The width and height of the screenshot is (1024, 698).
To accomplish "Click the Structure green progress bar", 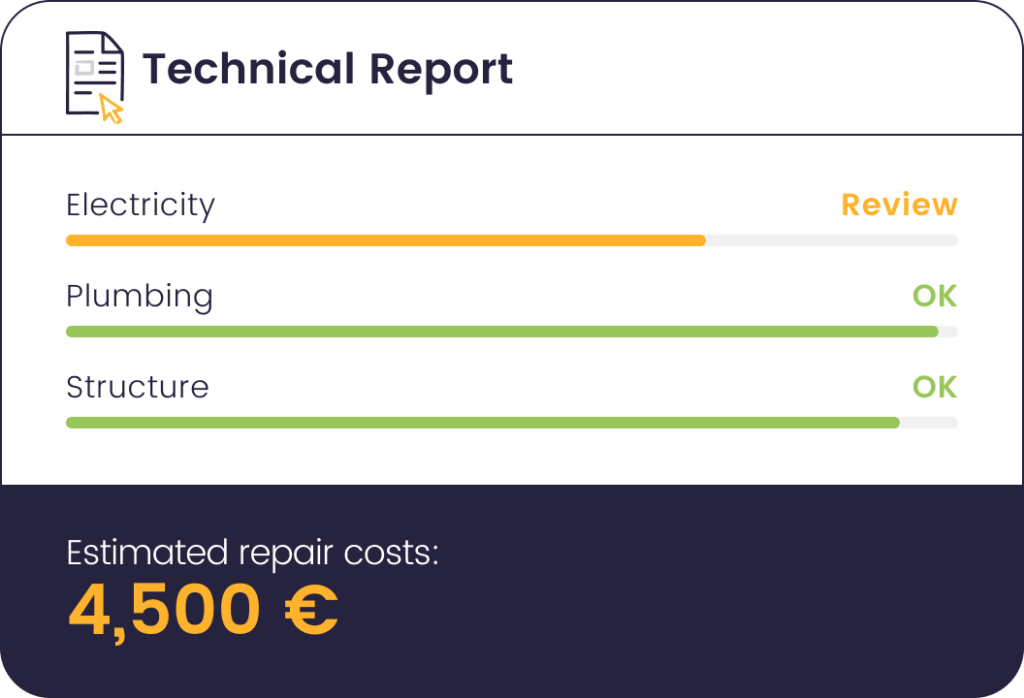I will click(x=483, y=422).
